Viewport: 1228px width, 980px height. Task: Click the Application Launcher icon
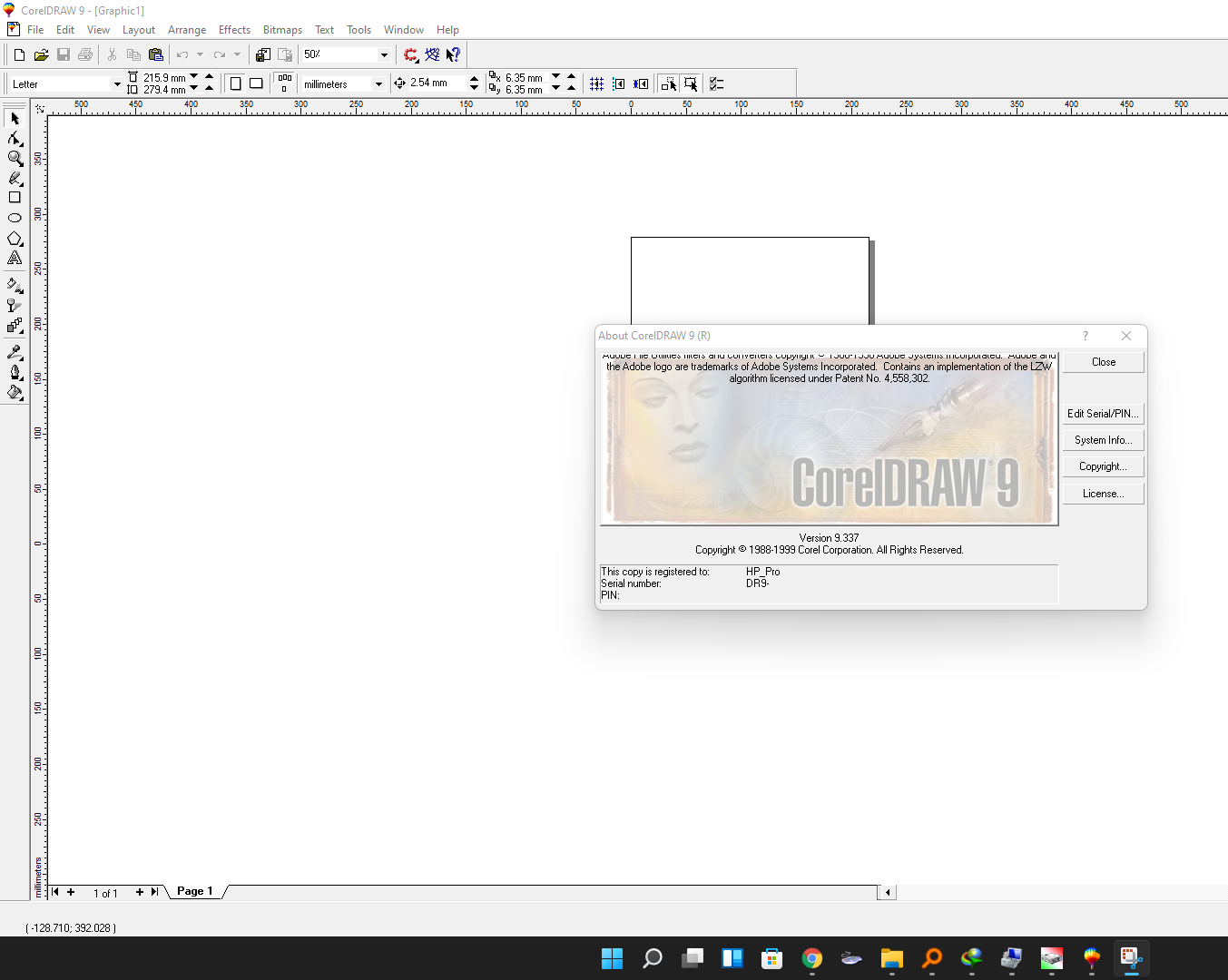(x=411, y=54)
